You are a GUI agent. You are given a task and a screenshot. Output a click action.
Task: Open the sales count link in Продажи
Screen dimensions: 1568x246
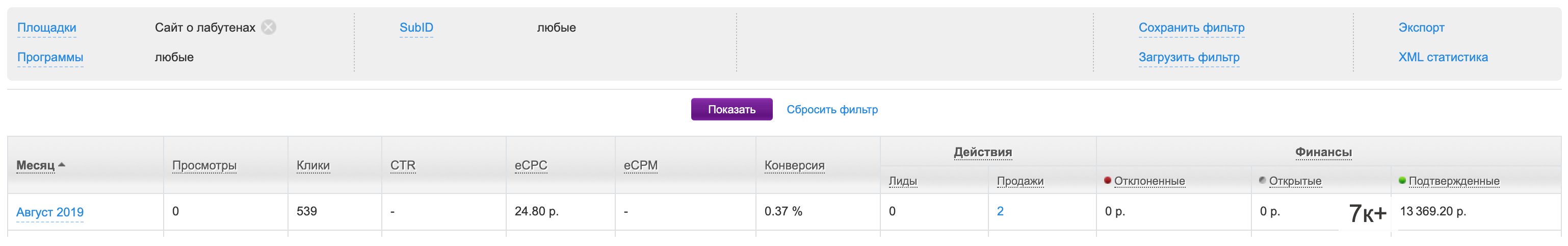1000,211
